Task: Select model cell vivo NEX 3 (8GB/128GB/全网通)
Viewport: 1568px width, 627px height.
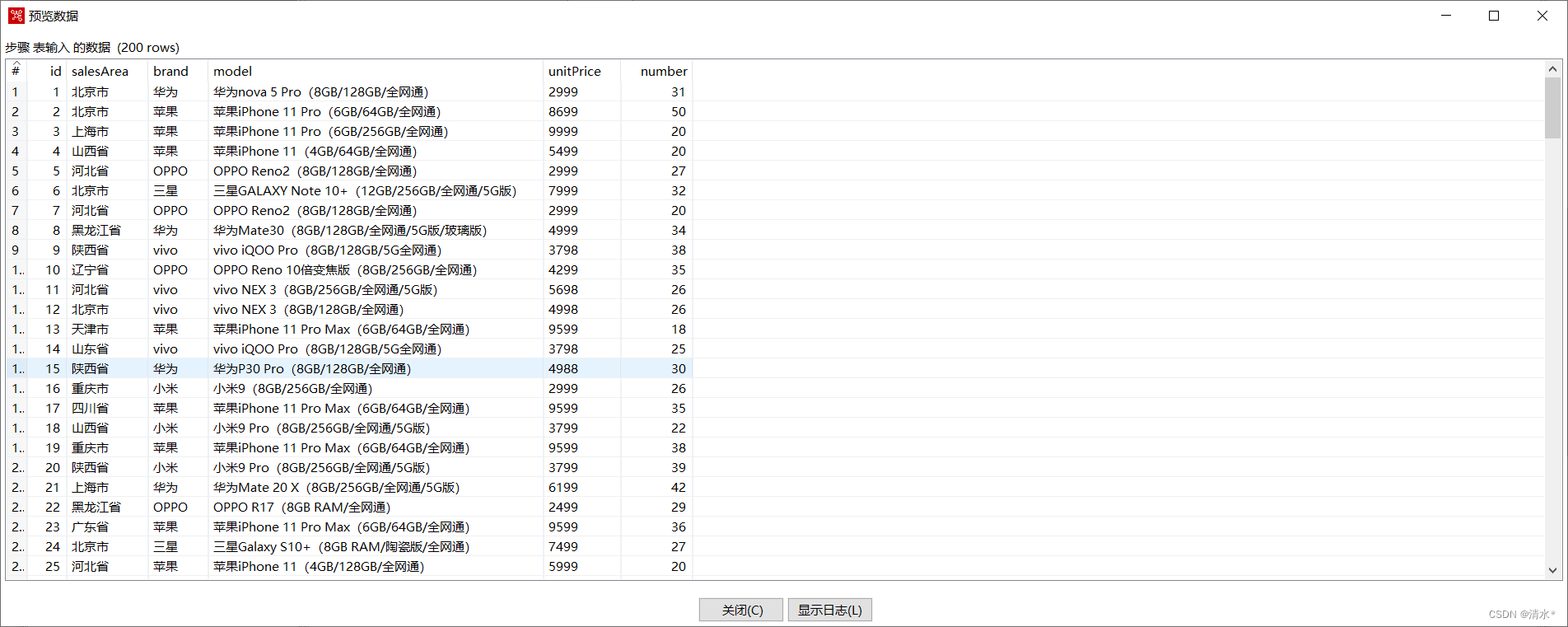Action: [308, 309]
